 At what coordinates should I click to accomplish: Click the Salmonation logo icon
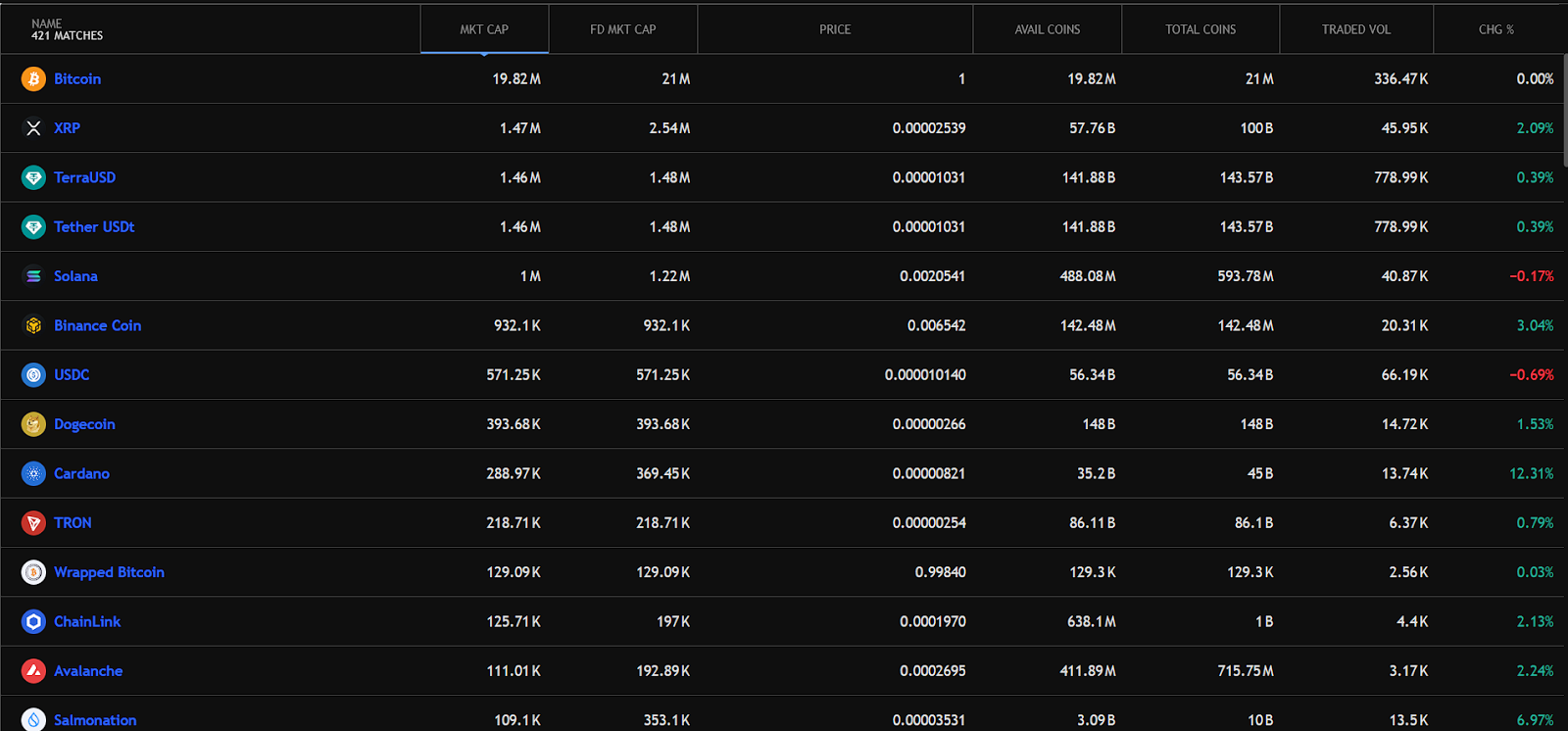click(33, 719)
